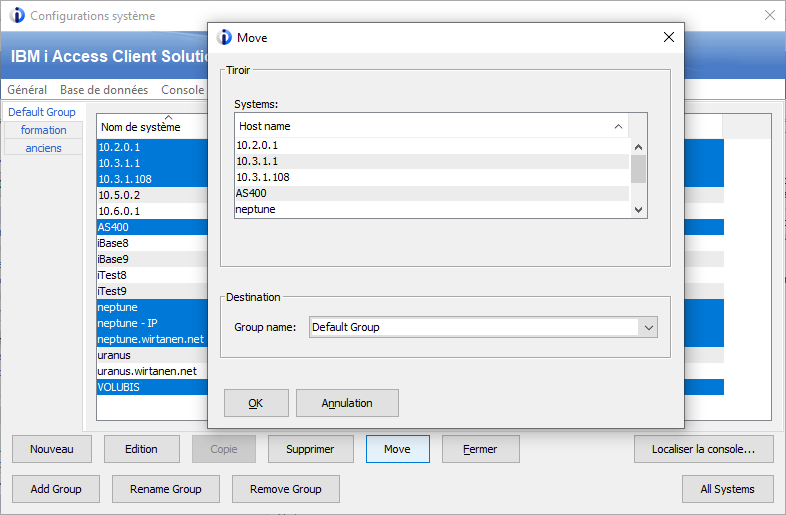Select 10.2.0.1 in the Move Systems list
Image resolution: width=786 pixels, height=515 pixels.
pos(432,145)
